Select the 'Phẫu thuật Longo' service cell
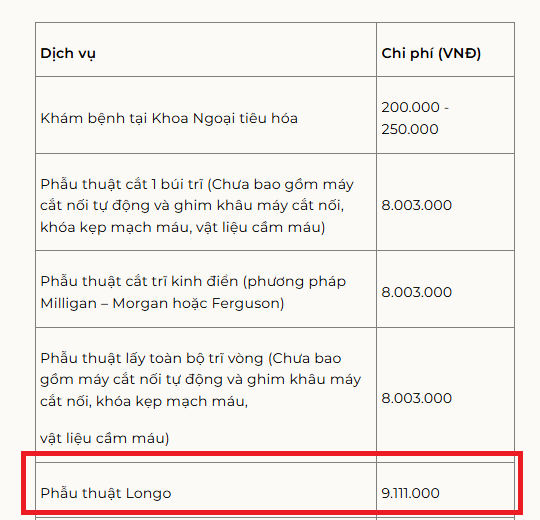This screenshot has width=540, height=520. tap(206, 491)
